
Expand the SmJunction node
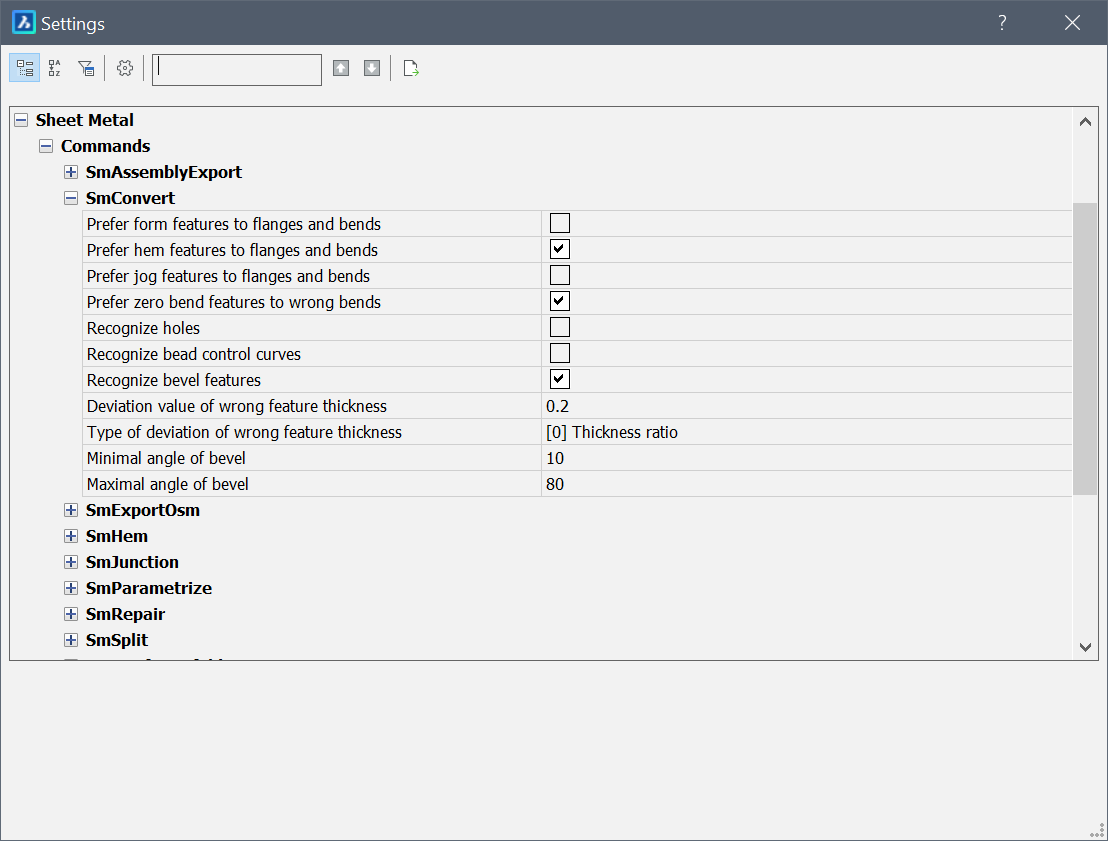pyautogui.click(x=71, y=562)
